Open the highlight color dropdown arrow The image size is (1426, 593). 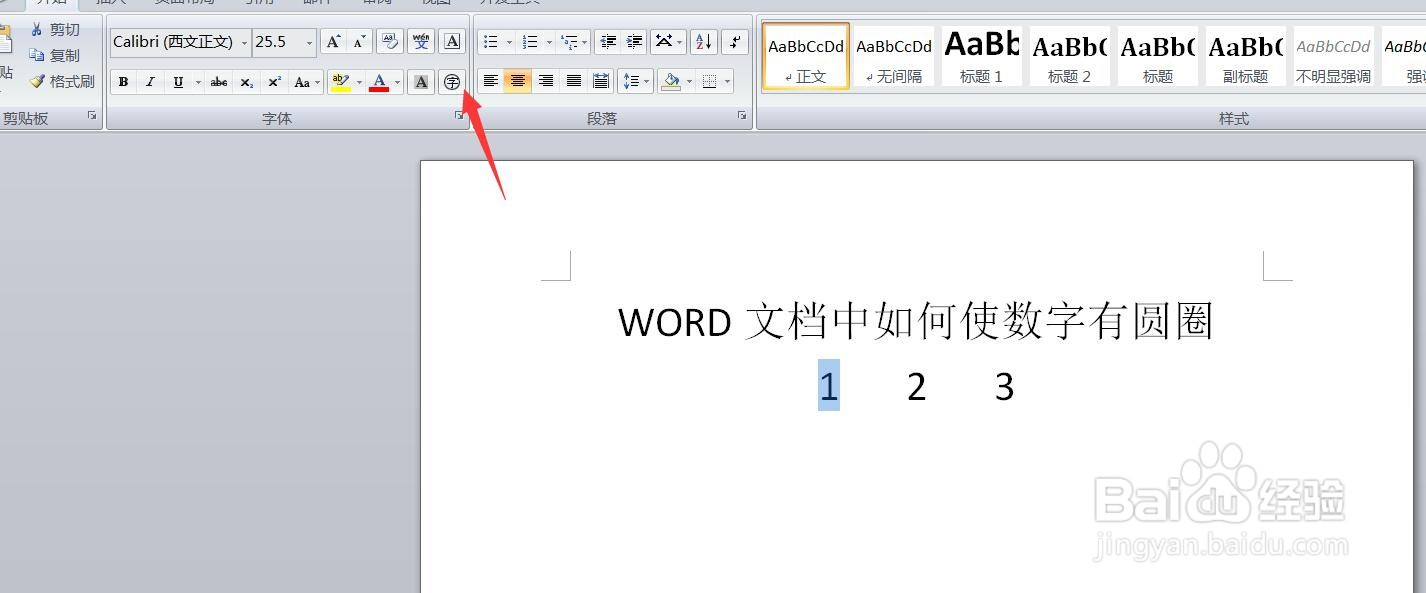(x=359, y=82)
